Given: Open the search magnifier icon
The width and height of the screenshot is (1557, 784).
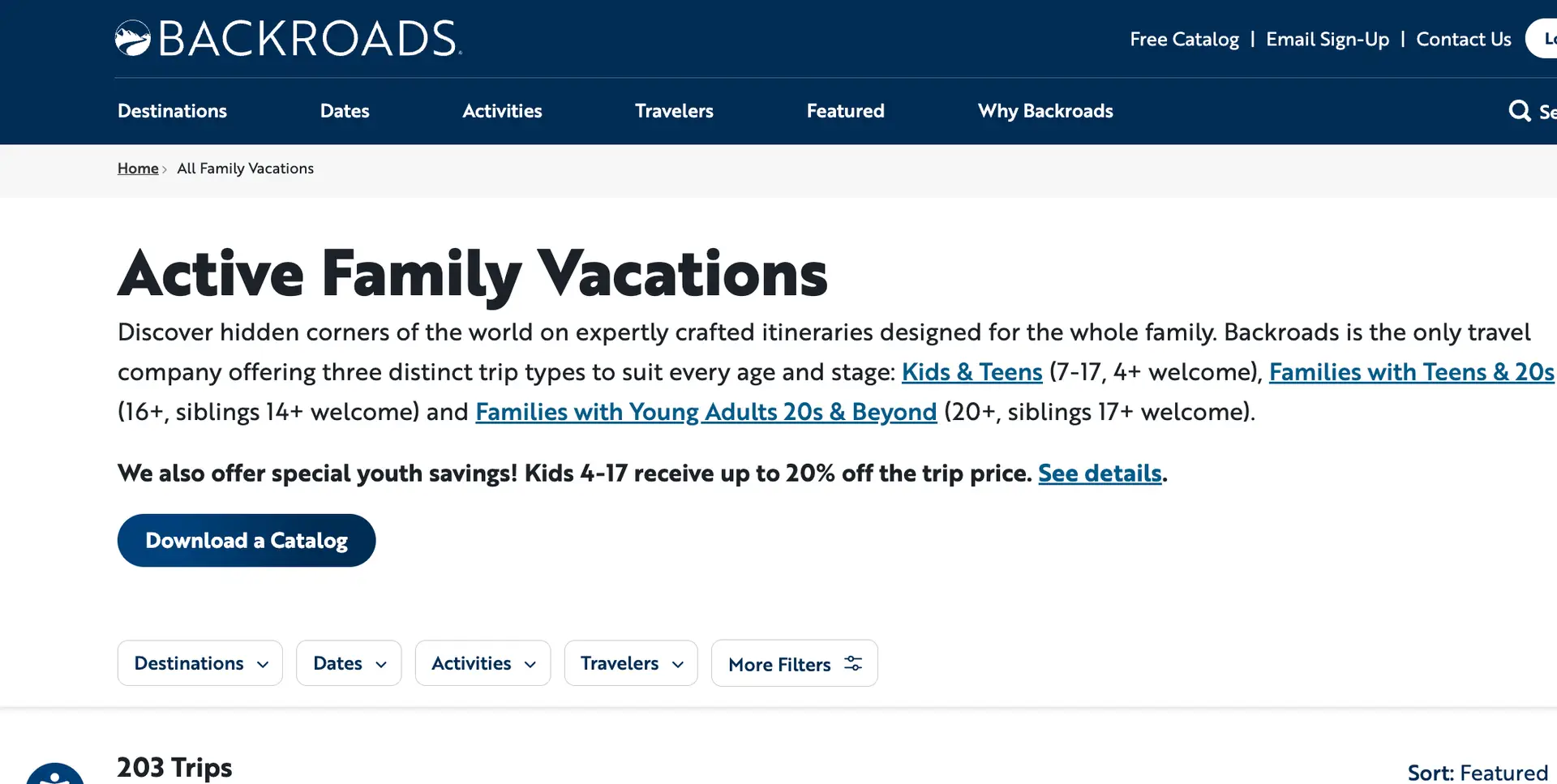Looking at the screenshot, I should click(1519, 111).
